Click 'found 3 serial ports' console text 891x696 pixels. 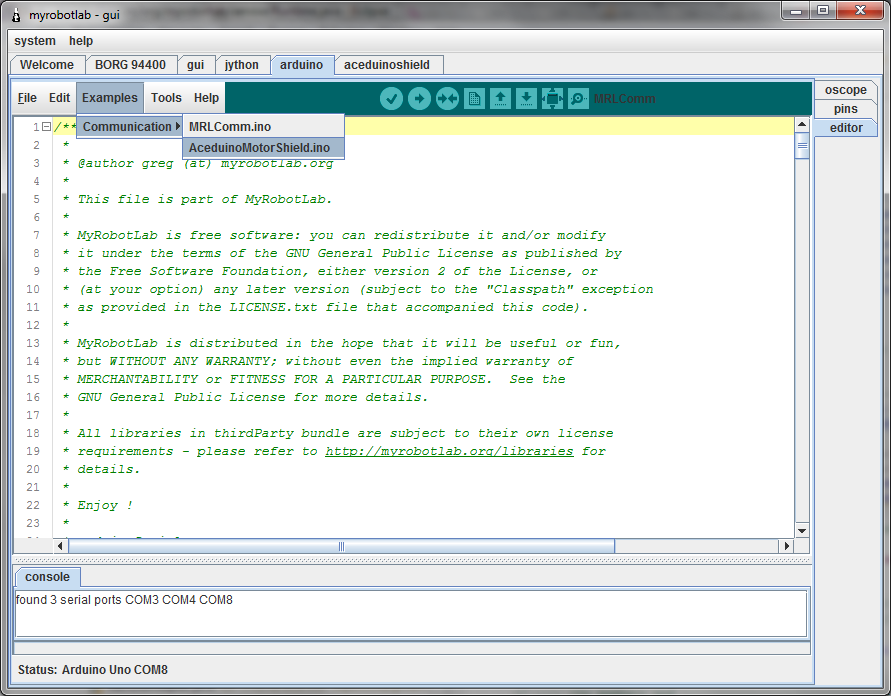pos(69,600)
